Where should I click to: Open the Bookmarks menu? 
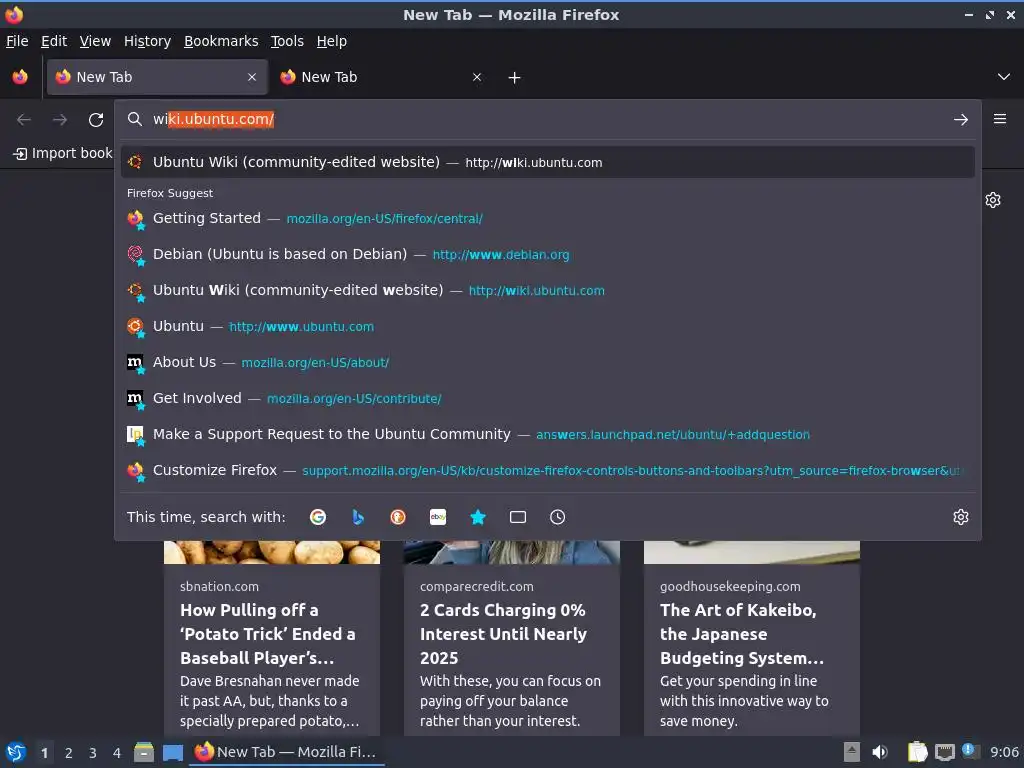pos(221,41)
